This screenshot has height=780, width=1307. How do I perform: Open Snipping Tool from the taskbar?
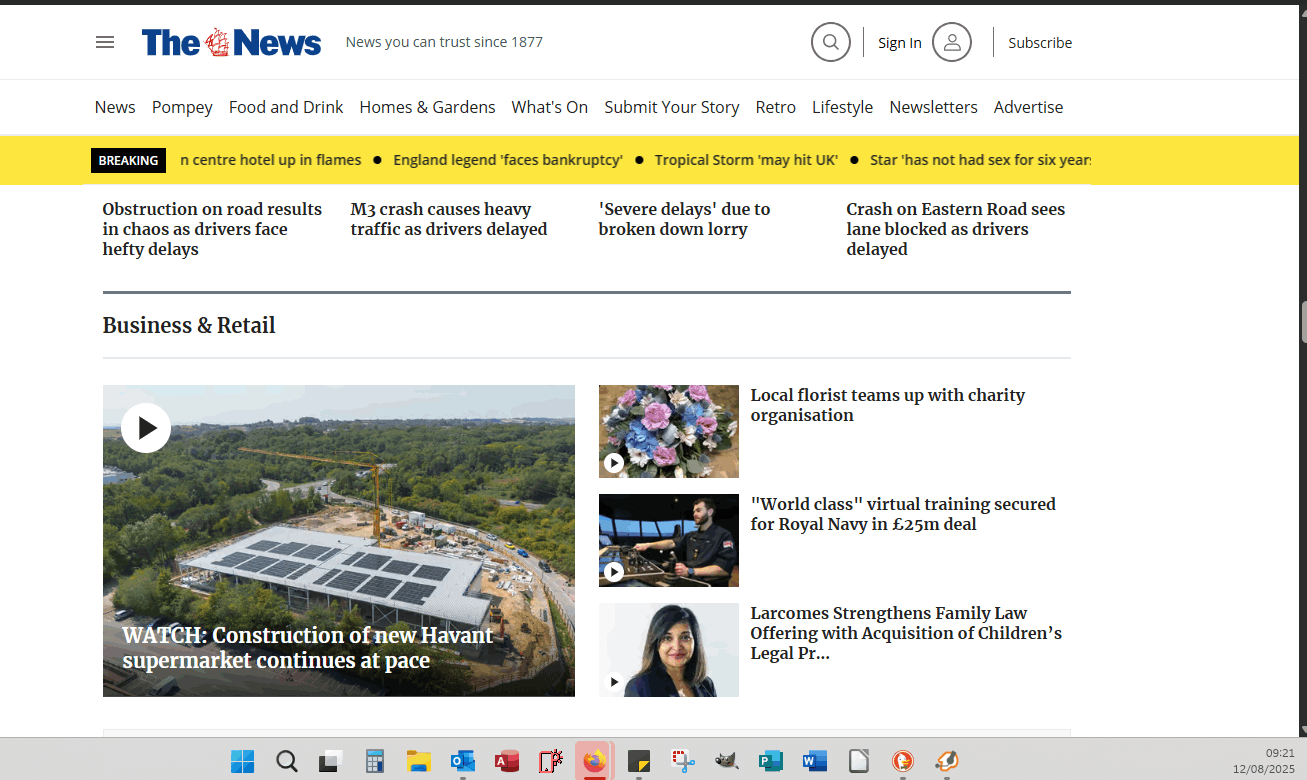point(683,761)
